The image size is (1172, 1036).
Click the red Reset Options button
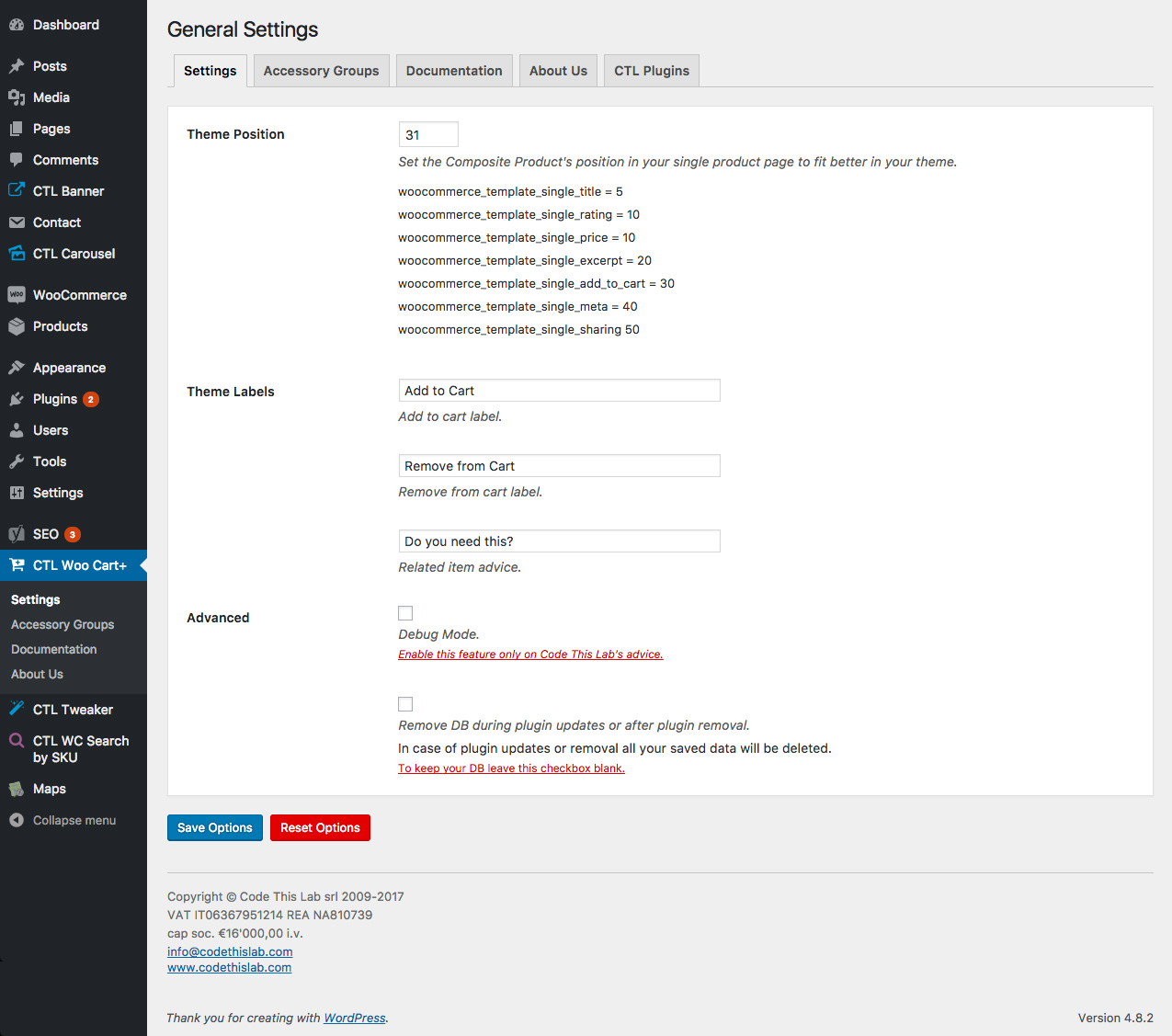tap(320, 827)
